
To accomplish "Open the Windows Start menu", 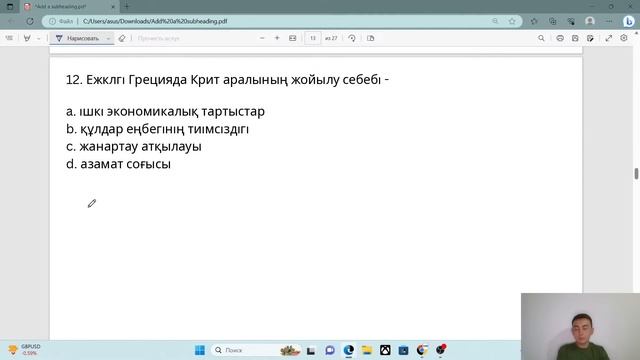I will [200, 350].
